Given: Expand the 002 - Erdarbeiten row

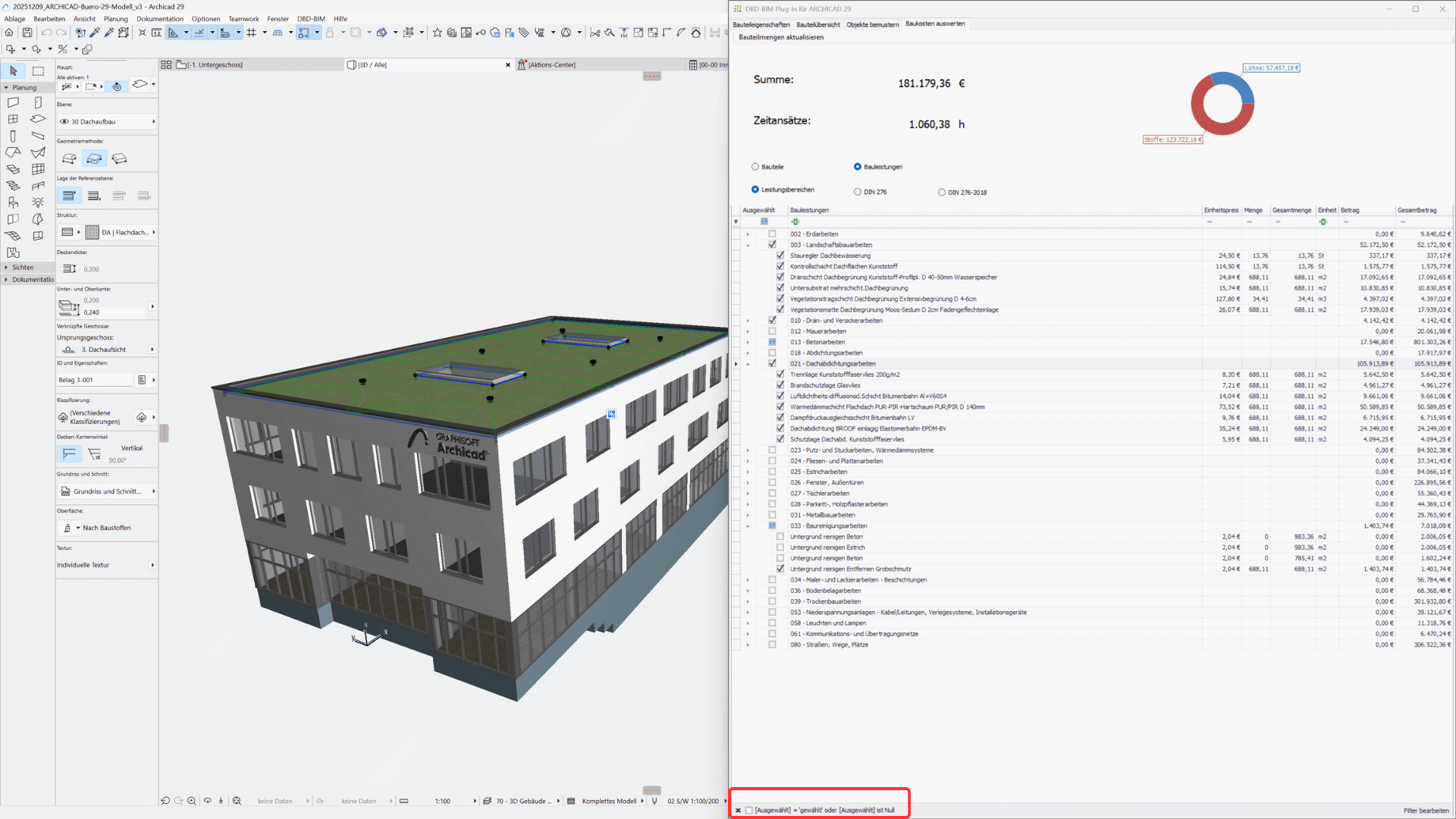Looking at the screenshot, I should coord(748,234).
